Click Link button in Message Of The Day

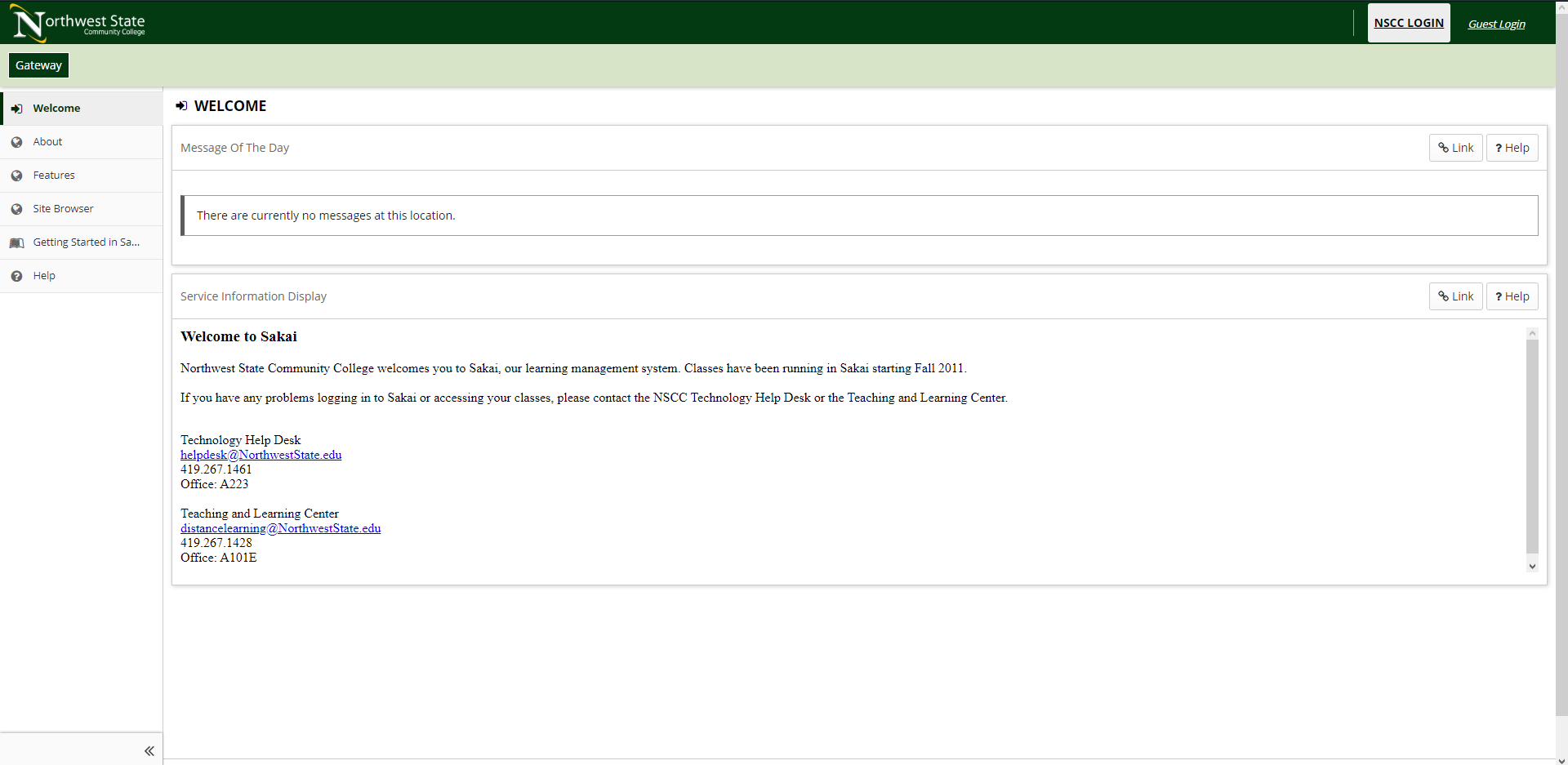(x=1455, y=148)
